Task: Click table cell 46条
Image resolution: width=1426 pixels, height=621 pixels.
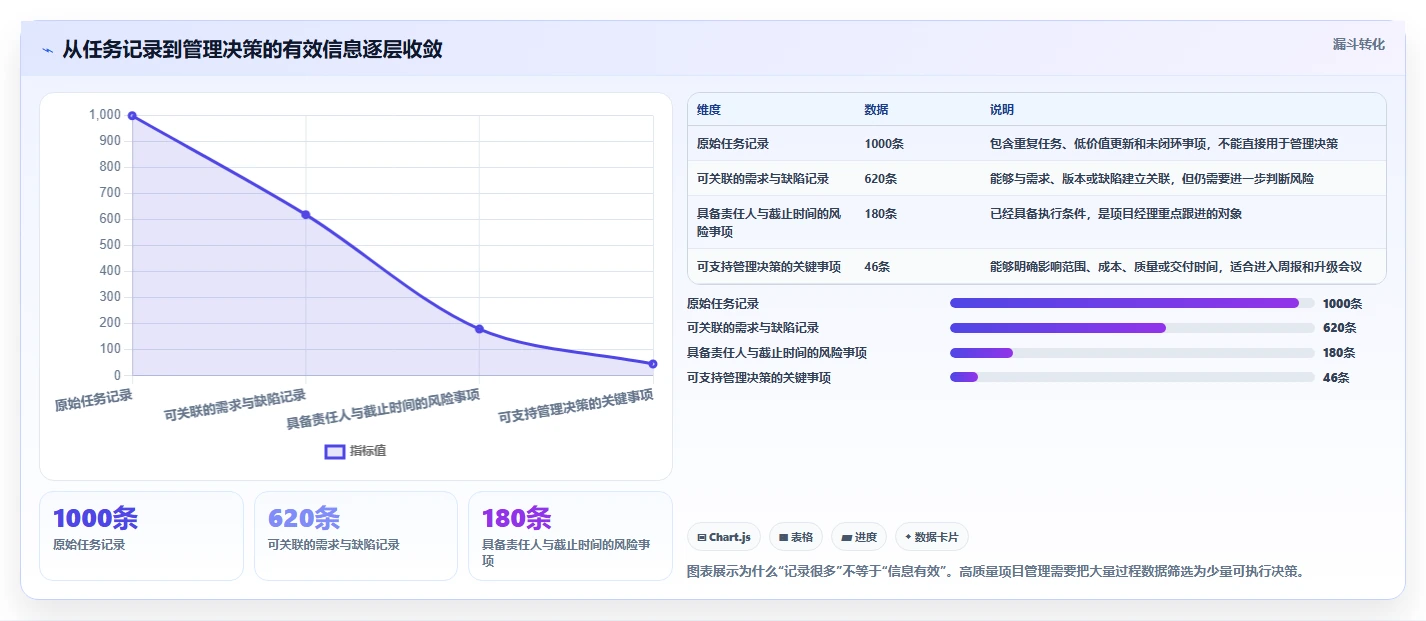Action: [x=877, y=267]
